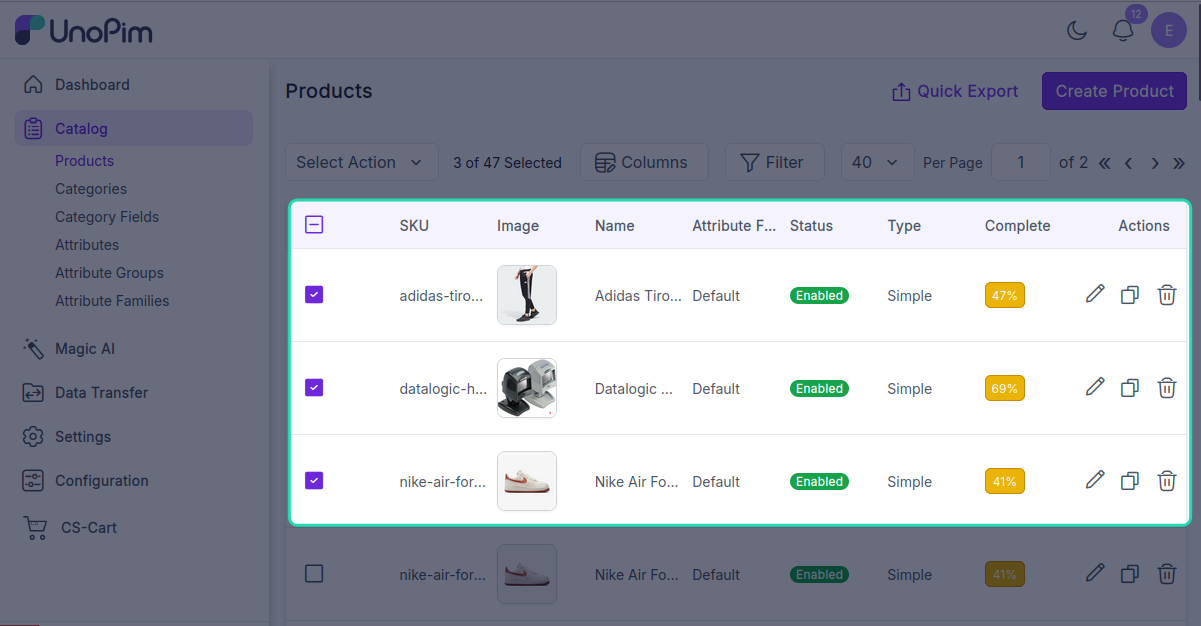
Task: Delete the checked Nike Air Force product
Action: 1166,481
